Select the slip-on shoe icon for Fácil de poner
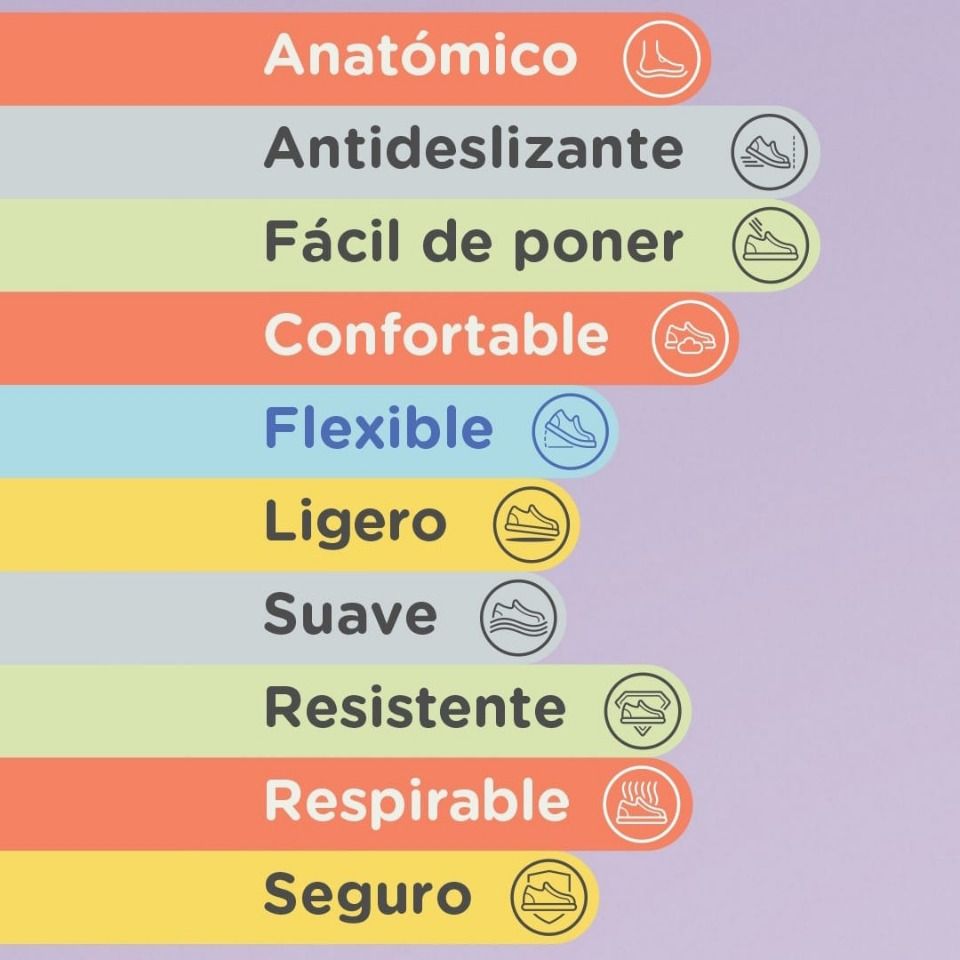960x960 pixels. pyautogui.click(x=768, y=245)
